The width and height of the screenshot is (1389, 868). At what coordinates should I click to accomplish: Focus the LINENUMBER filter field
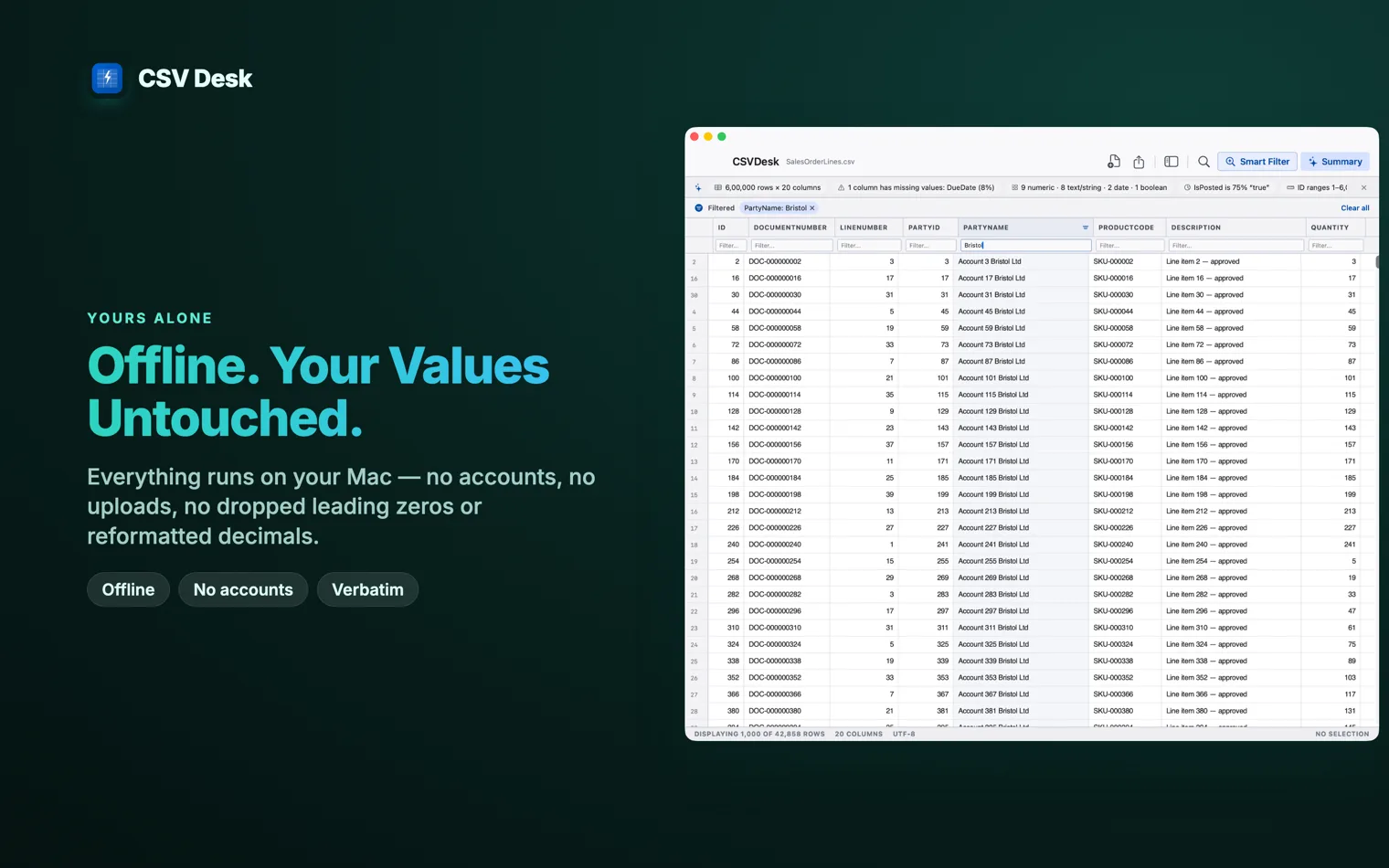click(868, 245)
